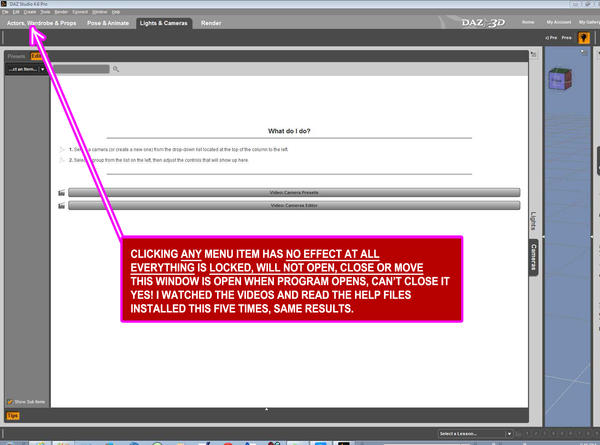Open the Help menu
This screenshot has width=600, height=445.
coord(116,12)
